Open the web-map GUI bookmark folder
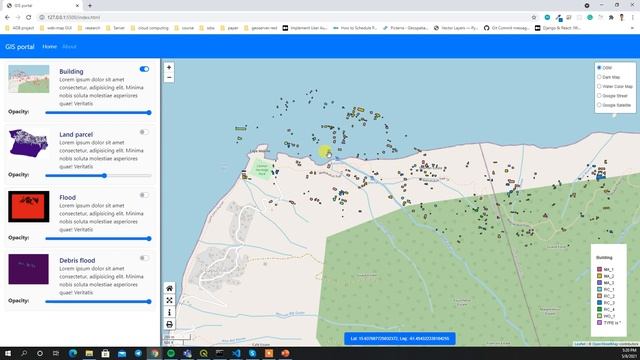Screen dimensions: 640x360 coord(56,28)
